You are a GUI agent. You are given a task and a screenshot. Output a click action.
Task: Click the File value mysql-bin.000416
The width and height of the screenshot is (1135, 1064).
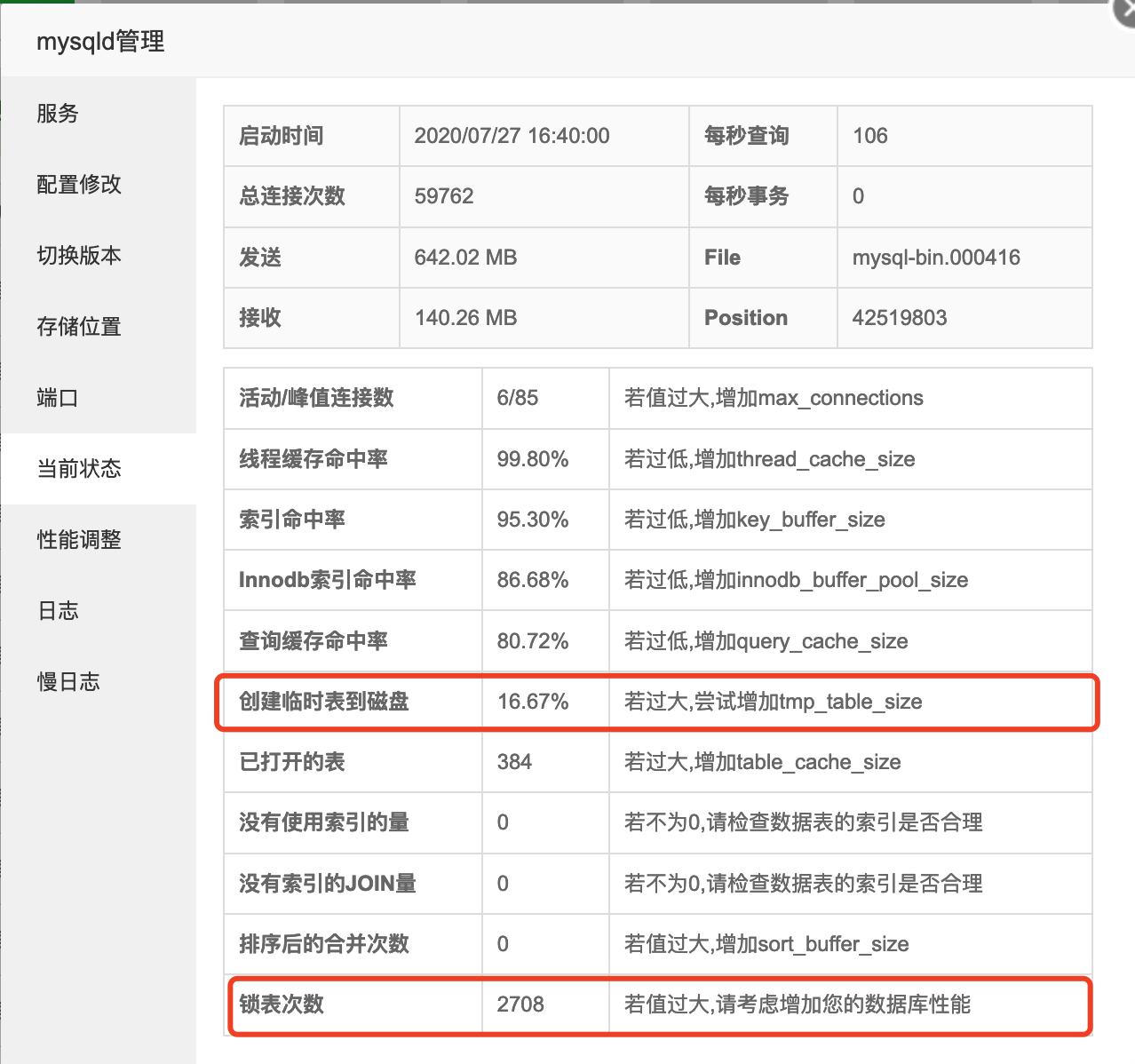tap(936, 258)
